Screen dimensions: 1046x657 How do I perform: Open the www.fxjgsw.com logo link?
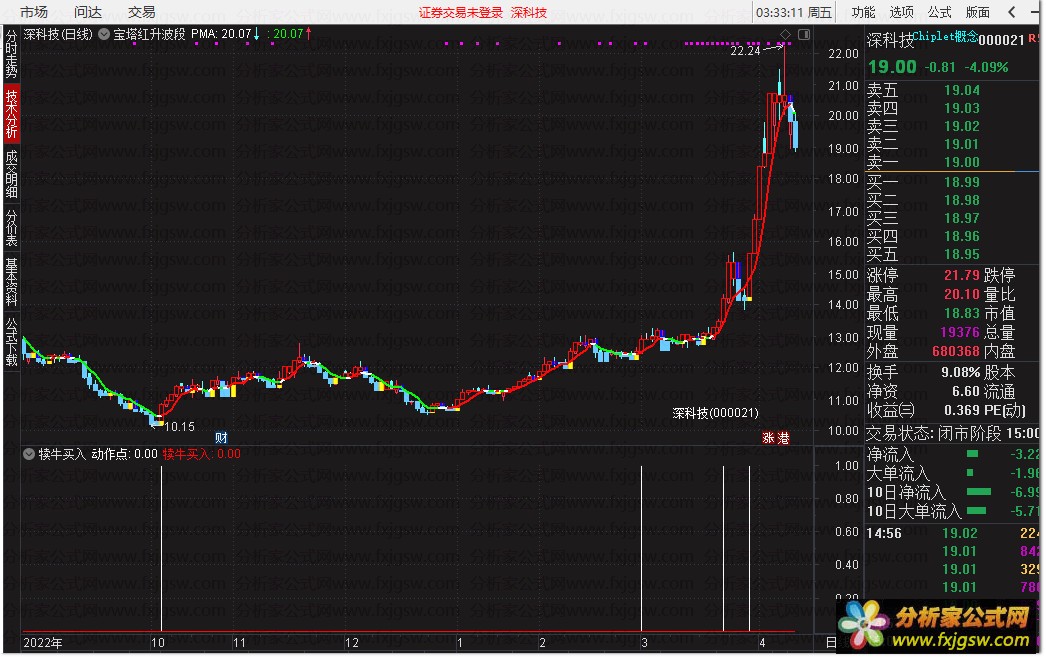coord(961,640)
